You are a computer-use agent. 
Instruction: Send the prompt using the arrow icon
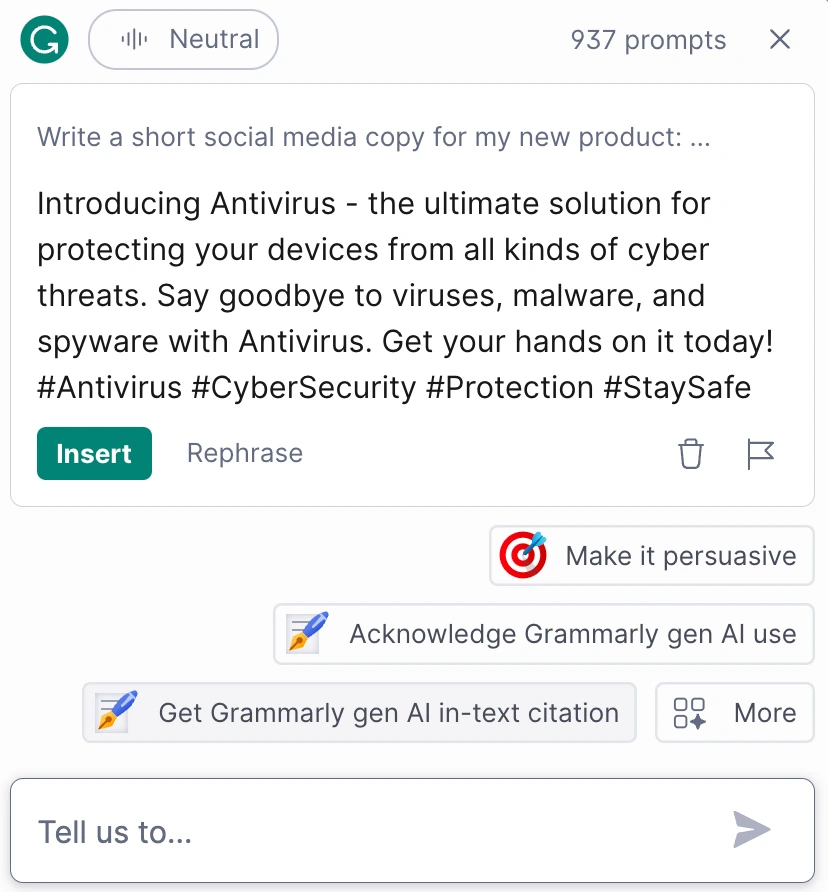pyautogui.click(x=751, y=830)
